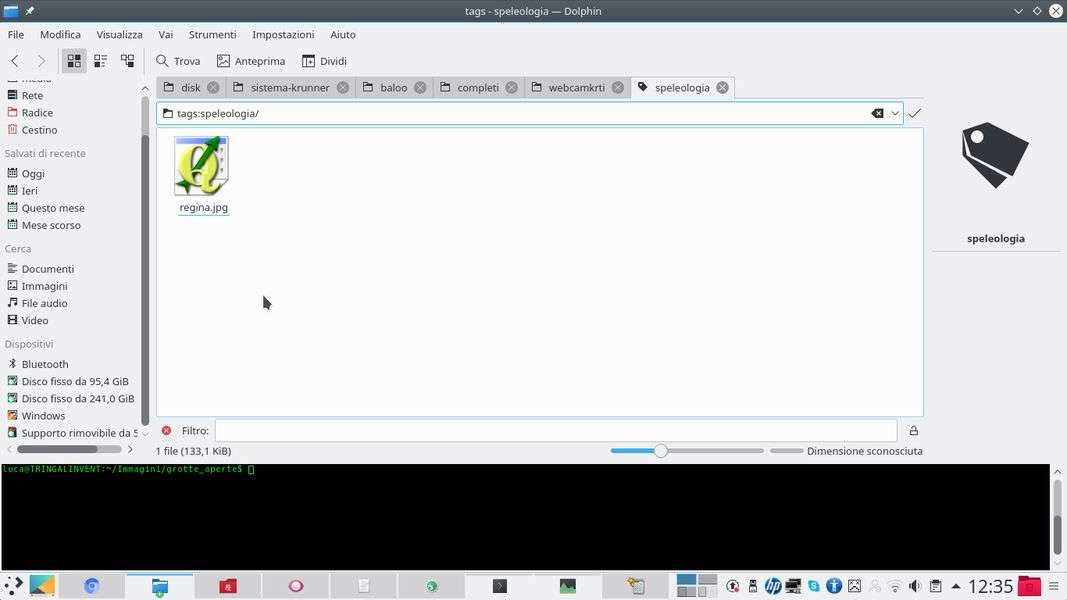This screenshot has height=600, width=1067.
Task: Expand the location history dropdown
Action: [x=895, y=114]
